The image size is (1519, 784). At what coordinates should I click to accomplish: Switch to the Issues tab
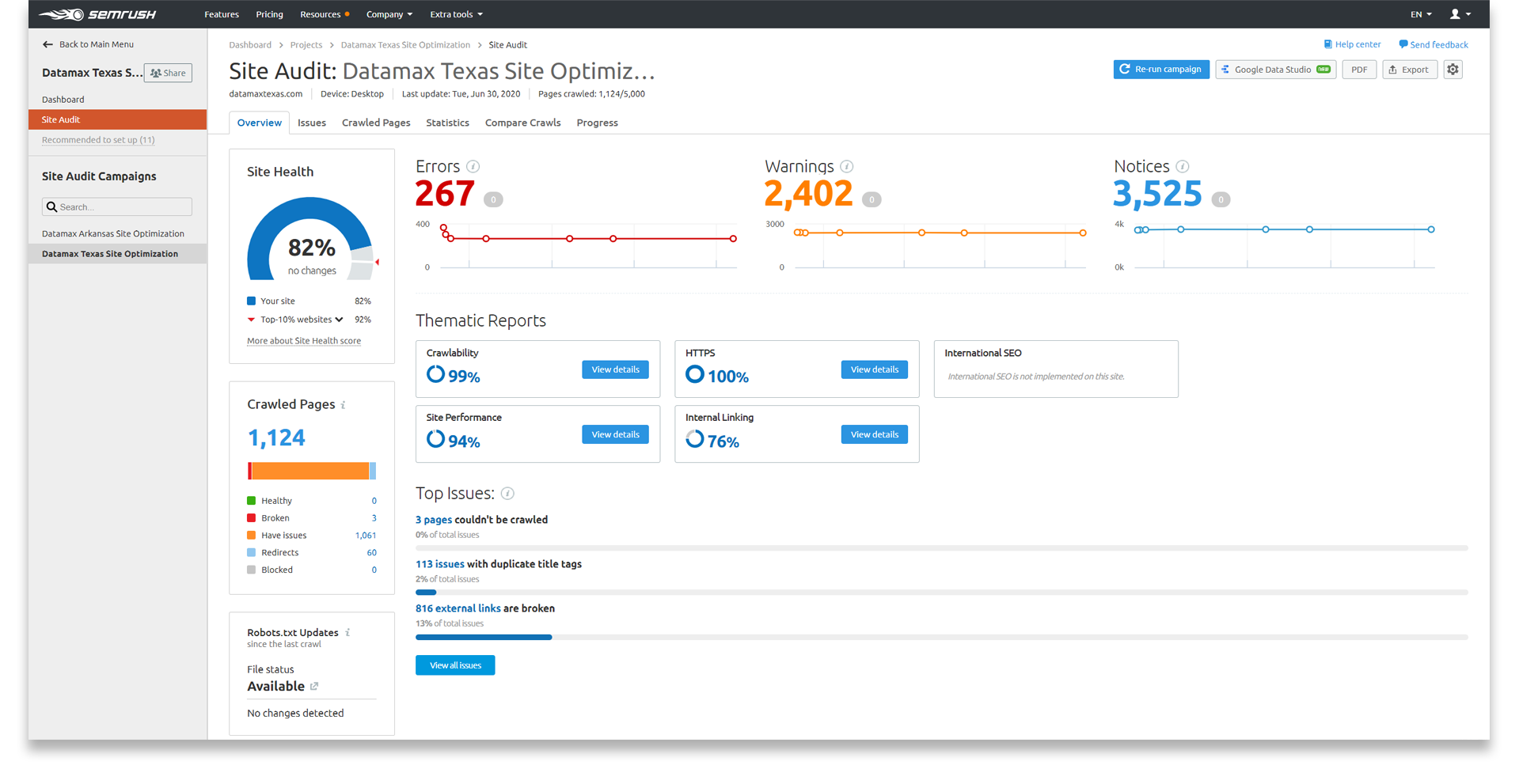click(312, 123)
